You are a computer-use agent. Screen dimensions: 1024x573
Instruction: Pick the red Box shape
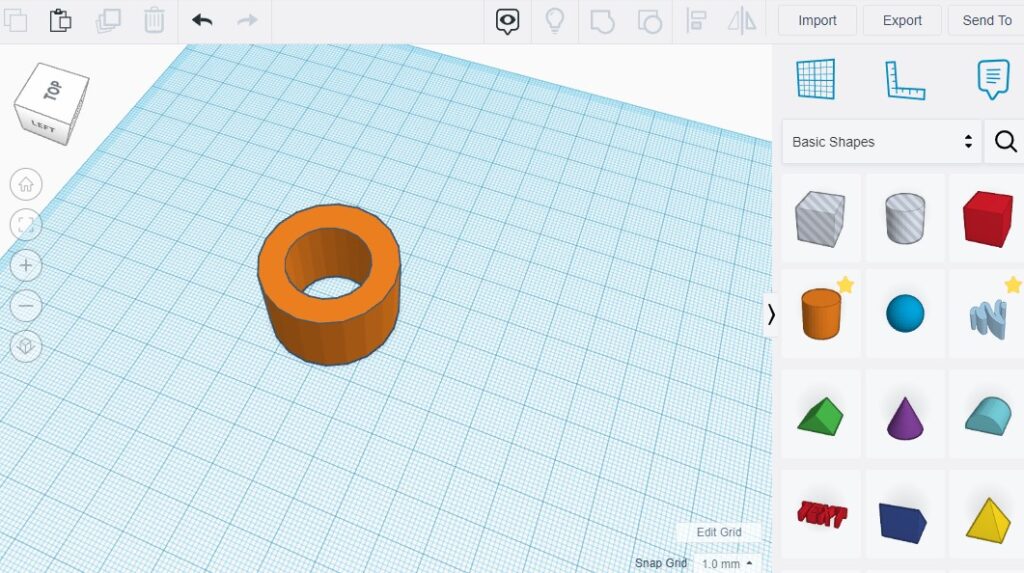(987, 219)
